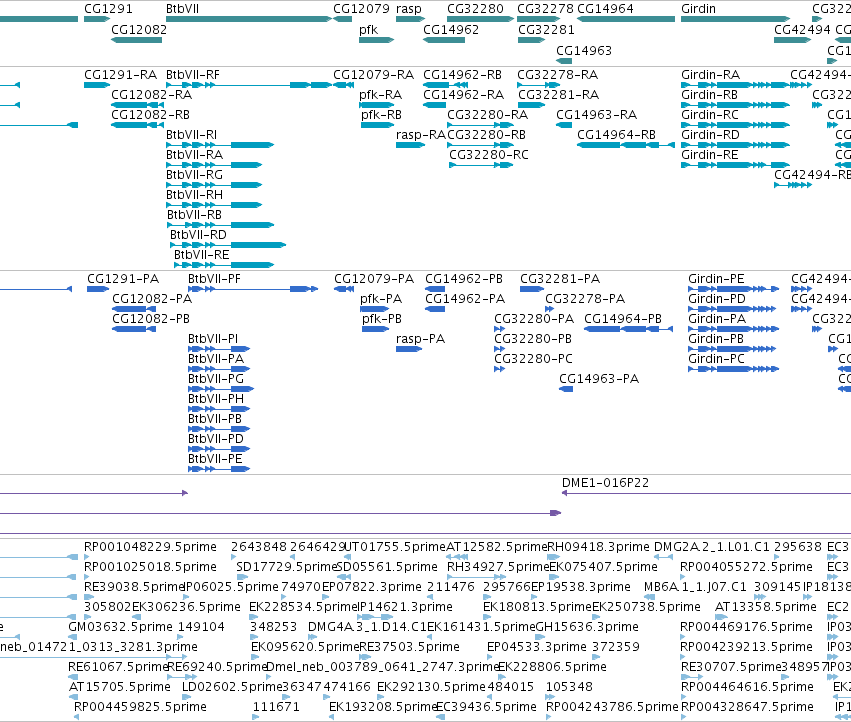
Task: Click the Girdin-RC transcript
Action: tap(735, 125)
